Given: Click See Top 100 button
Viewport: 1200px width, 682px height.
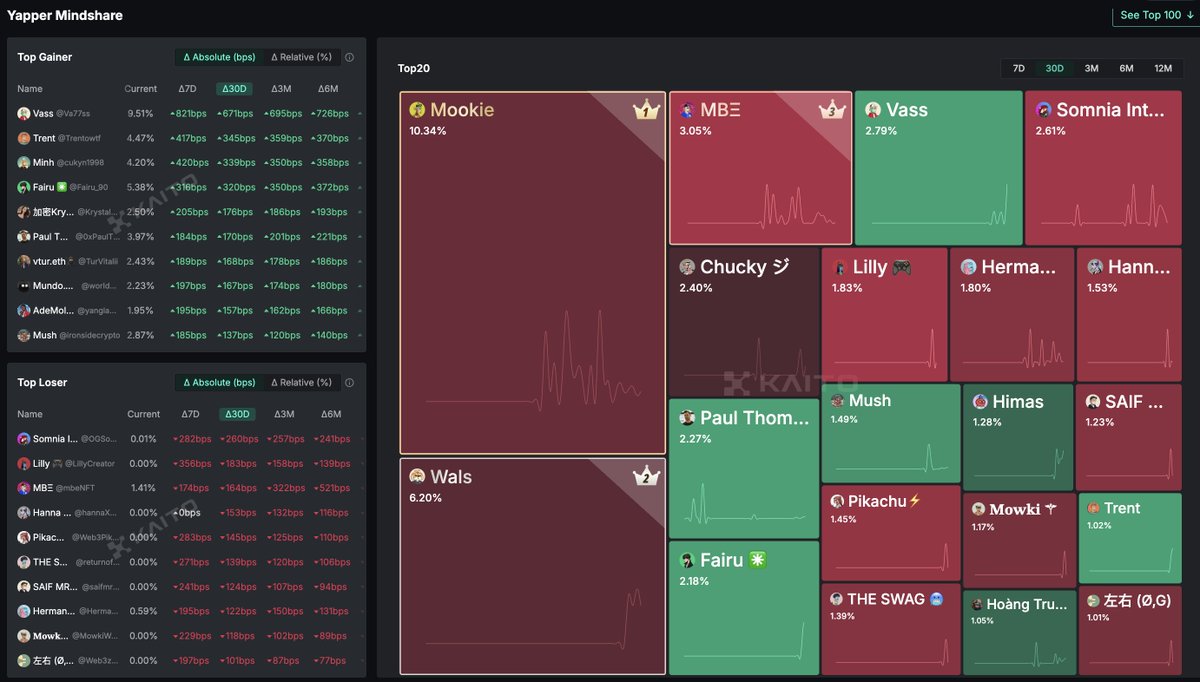Looking at the screenshot, I should [1156, 15].
